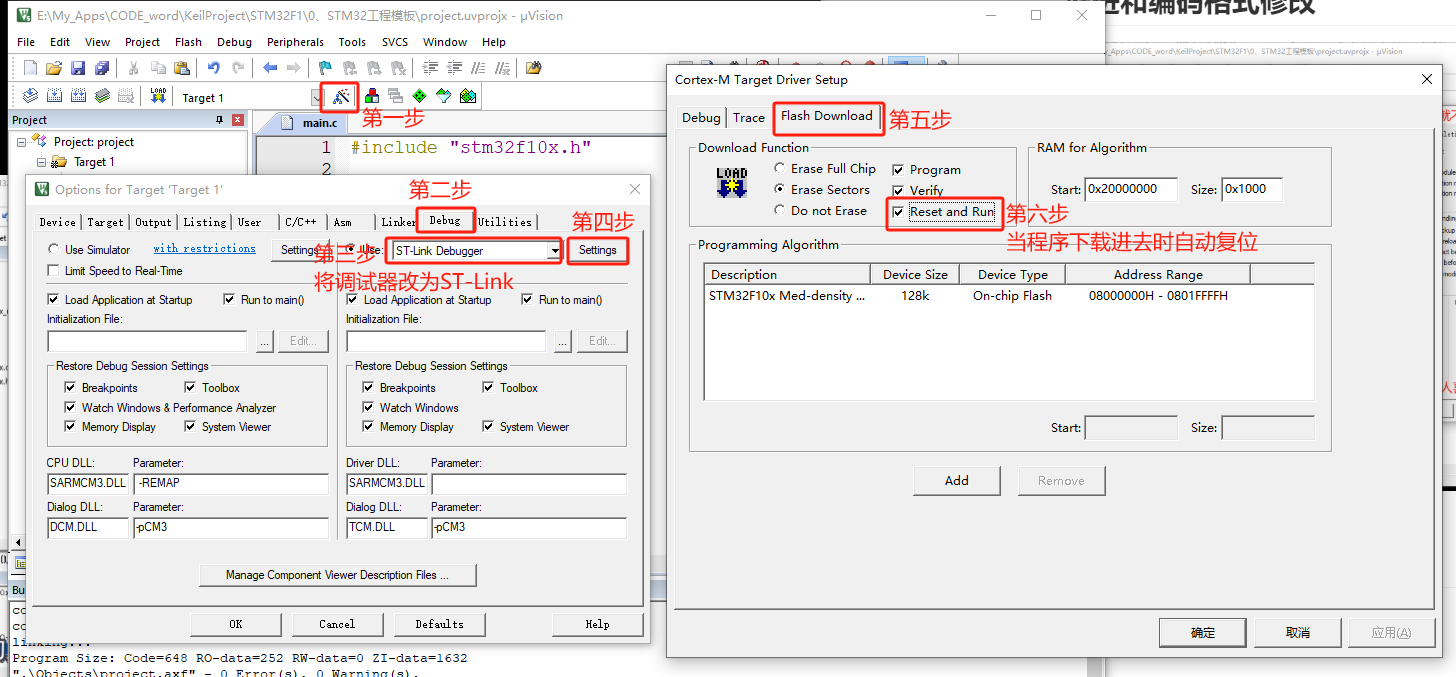The width and height of the screenshot is (1456, 677).
Task: Open Batch Build from the toolbar
Action: 102,96
